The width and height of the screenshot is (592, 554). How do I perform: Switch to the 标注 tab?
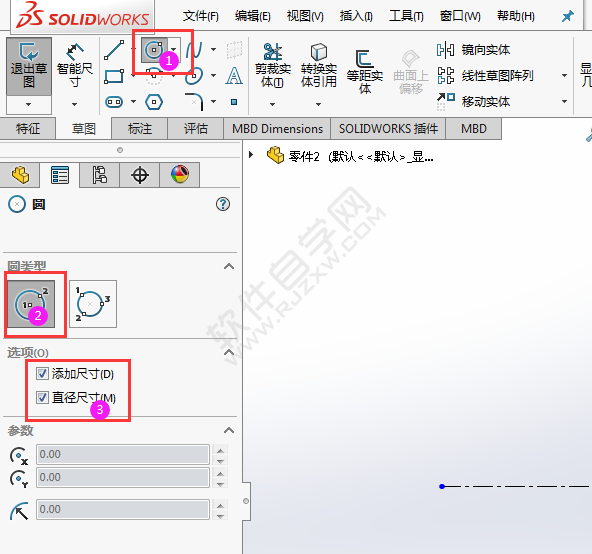coord(140,129)
